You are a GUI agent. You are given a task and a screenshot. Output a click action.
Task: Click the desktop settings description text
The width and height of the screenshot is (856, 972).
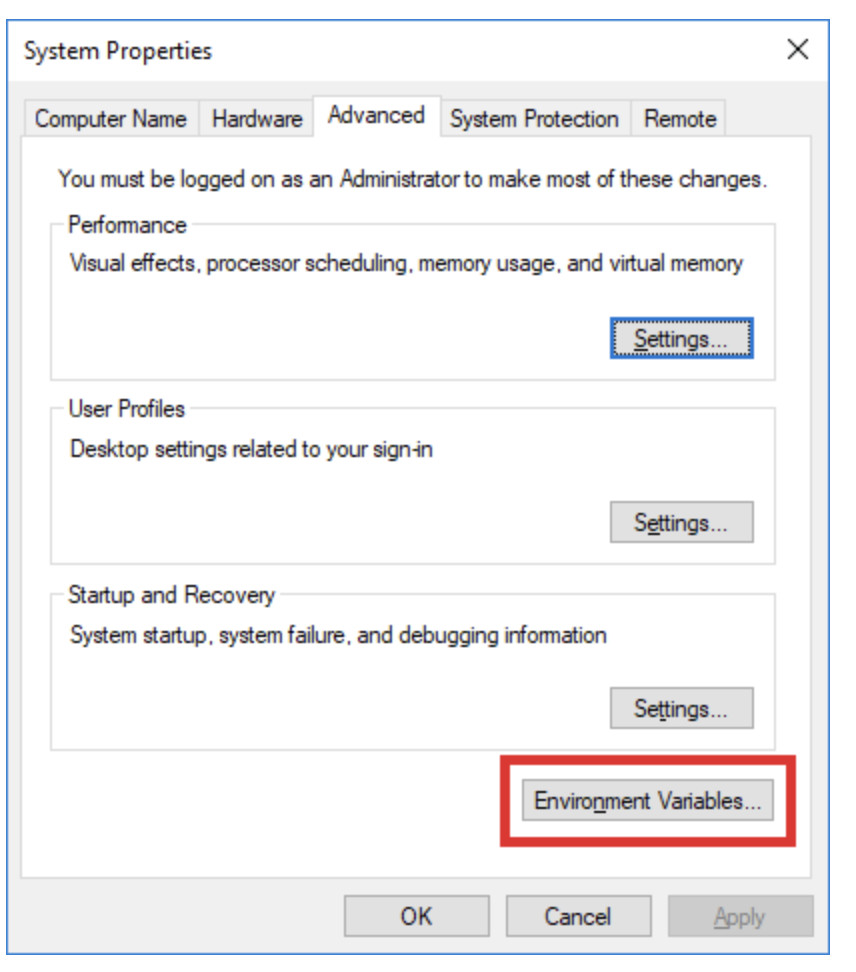[251, 449]
